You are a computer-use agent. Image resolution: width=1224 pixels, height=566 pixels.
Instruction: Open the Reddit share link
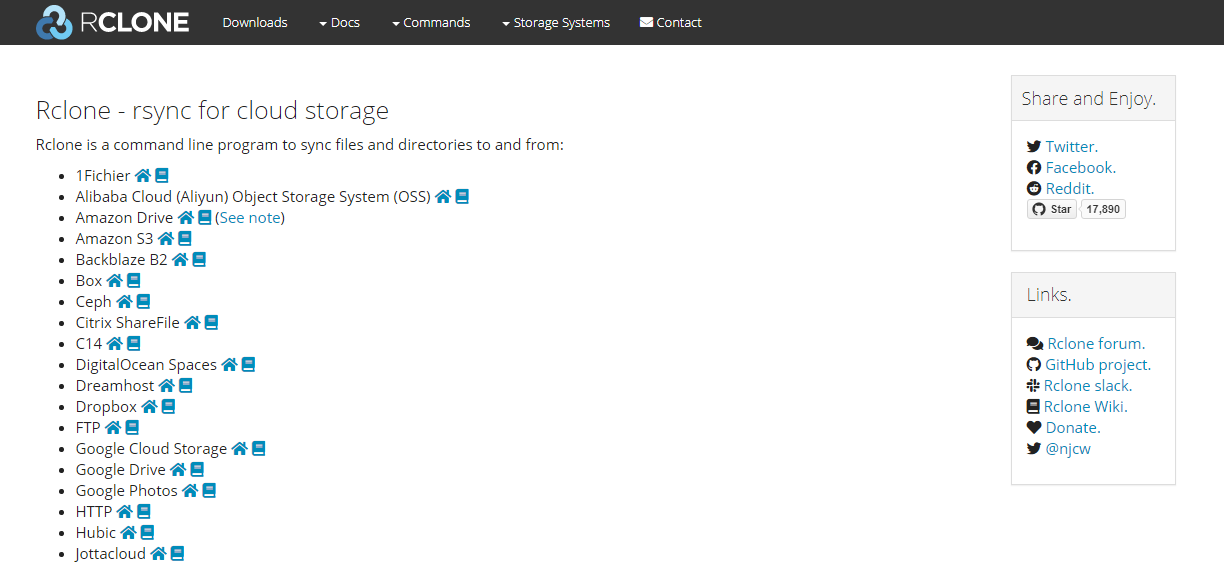pyautogui.click(x=1069, y=189)
